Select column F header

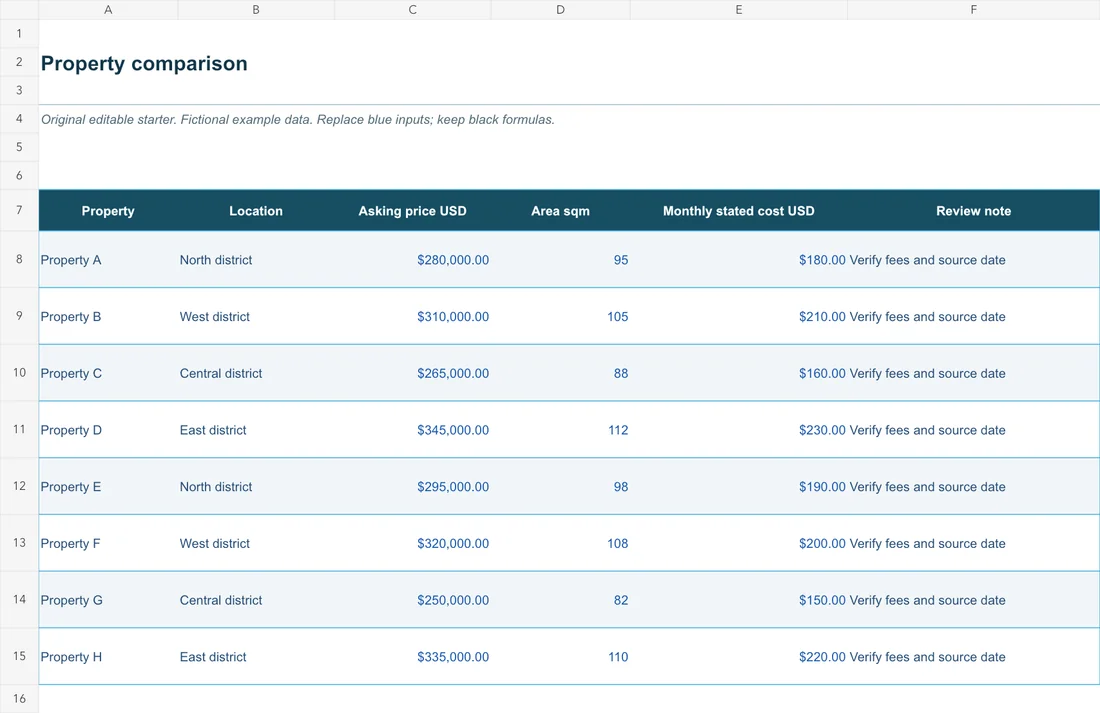coord(974,10)
